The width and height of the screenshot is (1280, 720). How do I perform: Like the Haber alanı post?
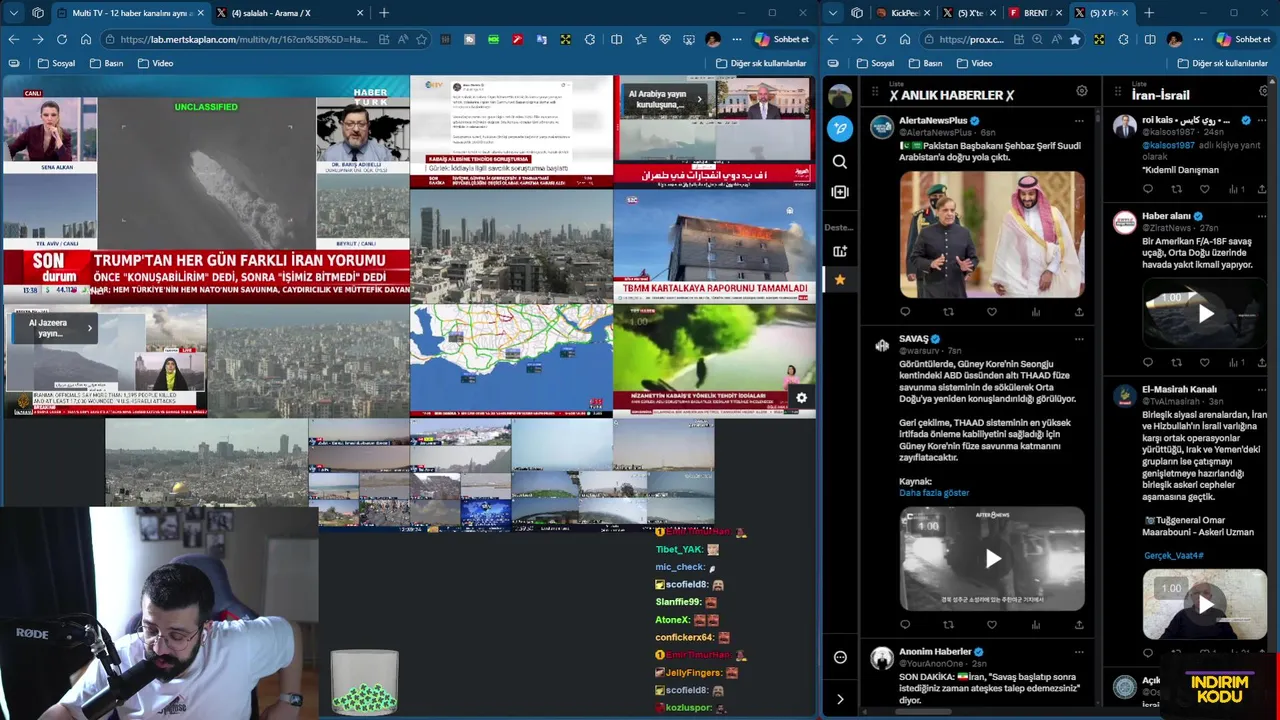click(1205, 362)
